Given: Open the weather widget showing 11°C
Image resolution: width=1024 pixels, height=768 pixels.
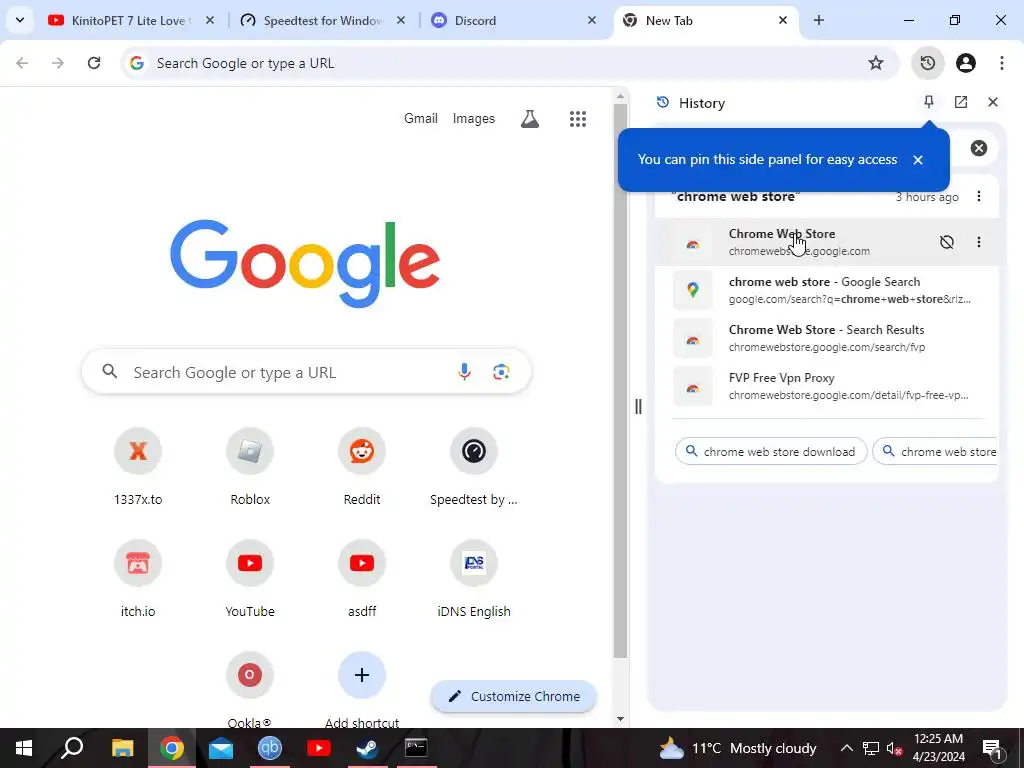Looking at the screenshot, I should coord(737,748).
